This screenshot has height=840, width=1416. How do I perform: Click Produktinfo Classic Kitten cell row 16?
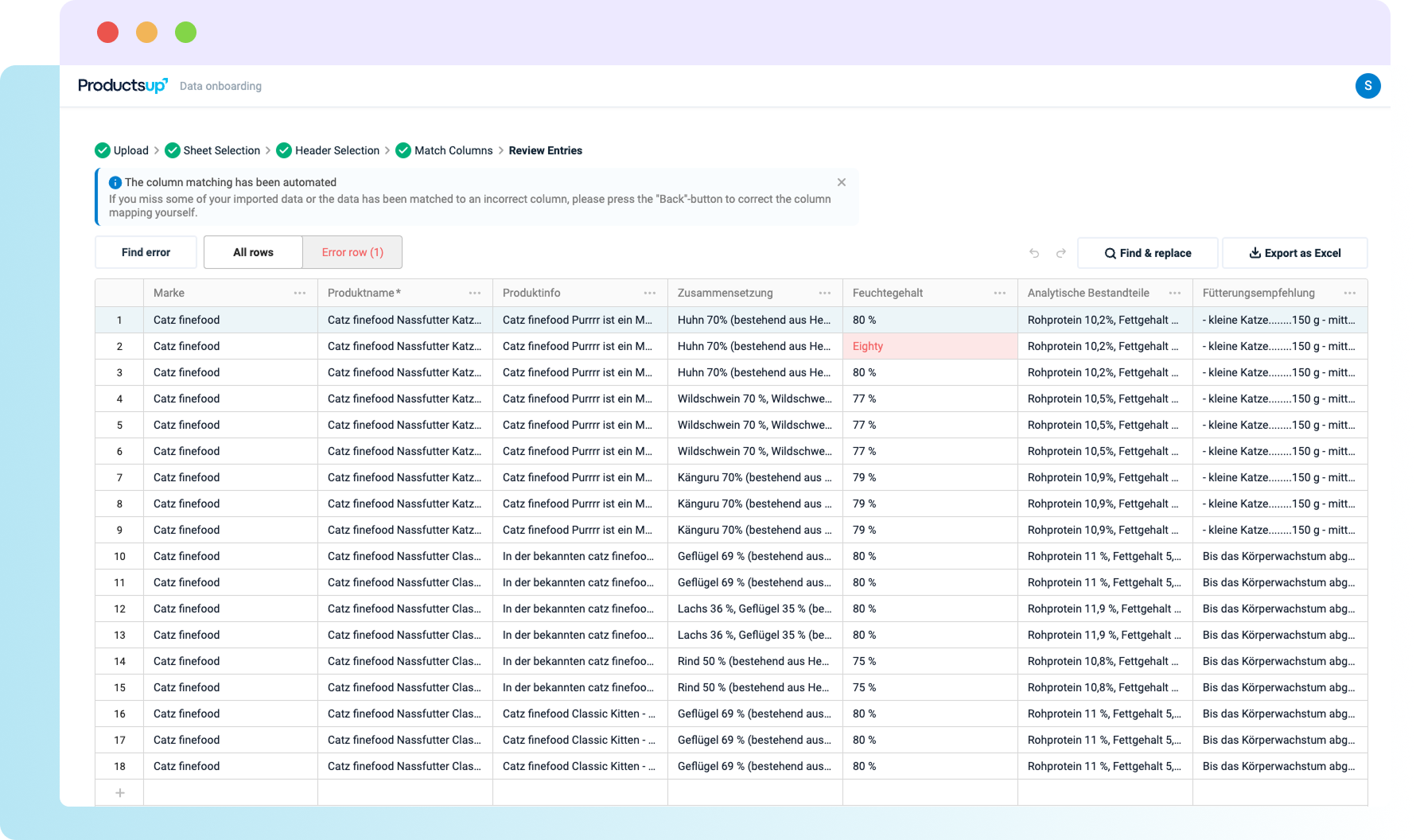click(x=580, y=714)
